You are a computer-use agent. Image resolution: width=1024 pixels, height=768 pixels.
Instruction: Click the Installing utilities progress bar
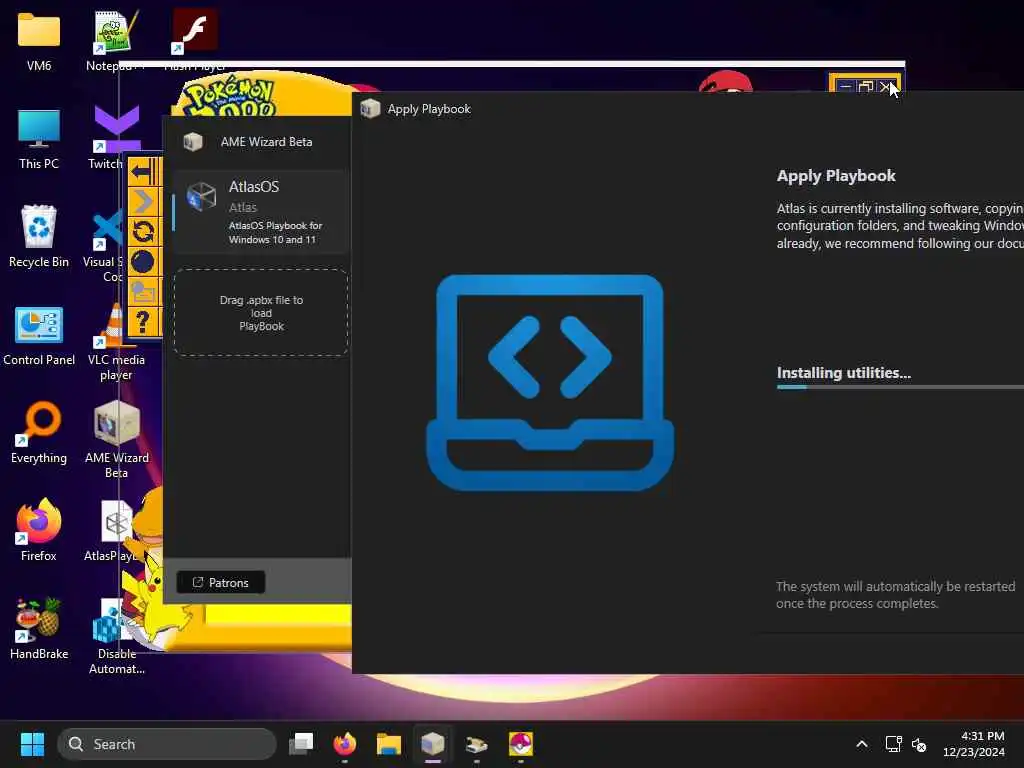[900, 387]
